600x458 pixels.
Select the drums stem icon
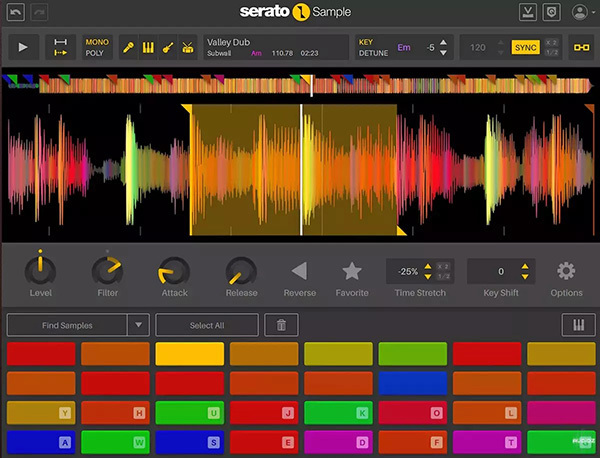coord(188,47)
